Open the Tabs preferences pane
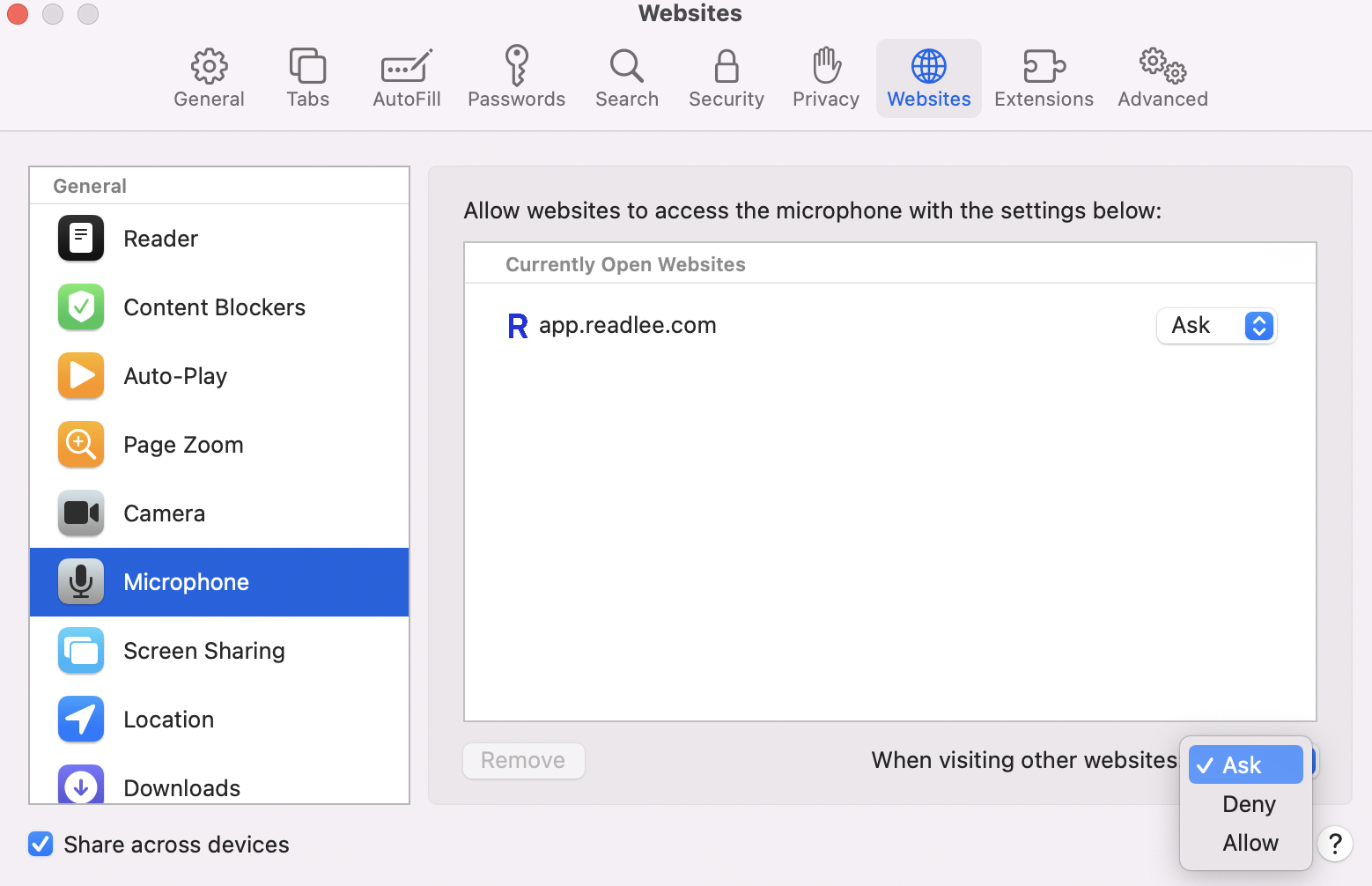The height and width of the screenshot is (886, 1372). 307,78
